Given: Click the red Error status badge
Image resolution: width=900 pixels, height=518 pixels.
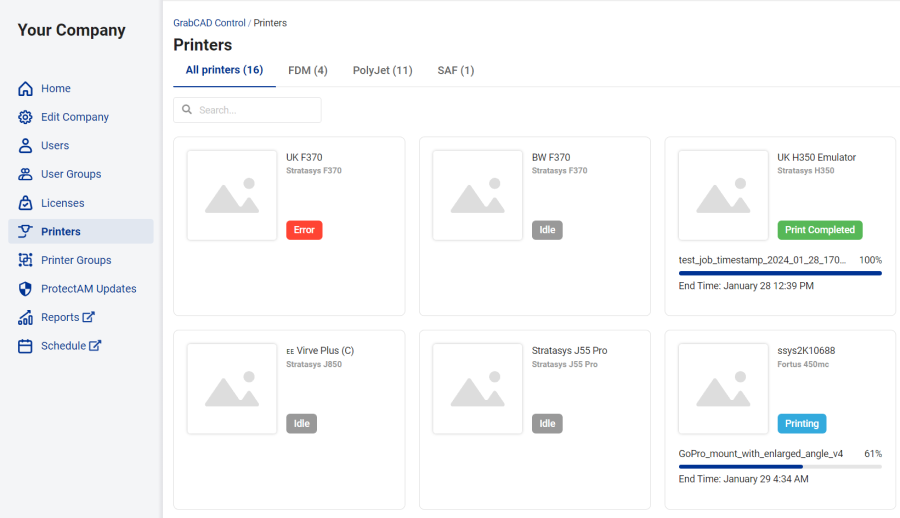Looking at the screenshot, I should (304, 230).
